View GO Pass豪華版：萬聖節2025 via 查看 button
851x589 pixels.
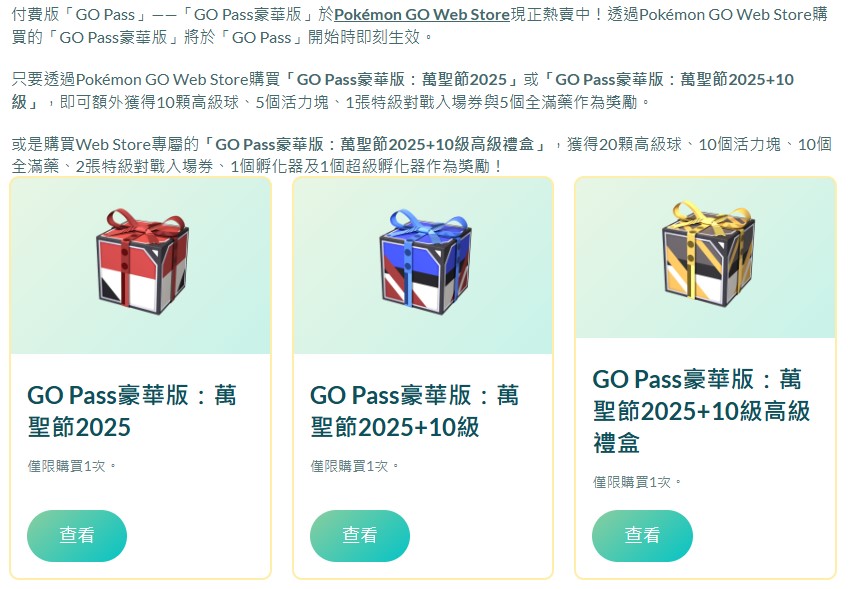77,535
